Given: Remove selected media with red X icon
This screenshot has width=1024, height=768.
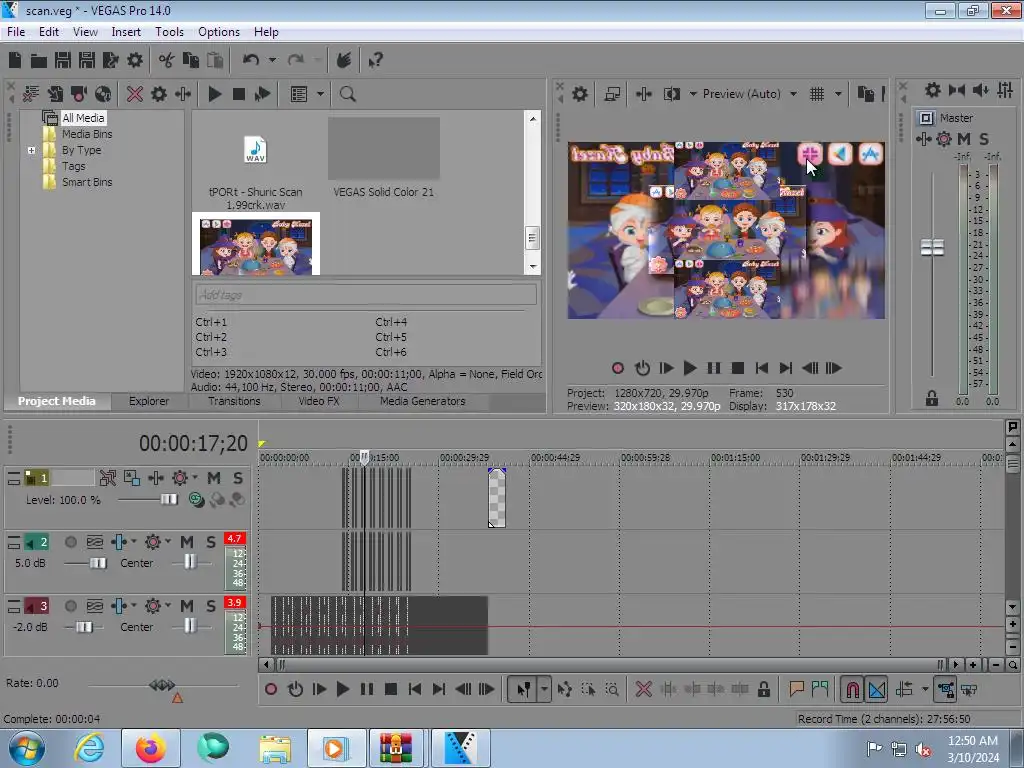Looking at the screenshot, I should tap(135, 94).
